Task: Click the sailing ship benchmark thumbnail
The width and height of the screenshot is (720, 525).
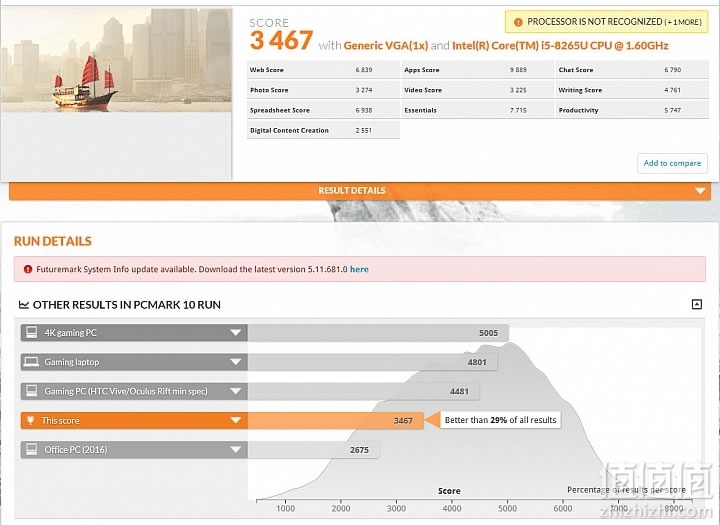Action: coord(116,60)
